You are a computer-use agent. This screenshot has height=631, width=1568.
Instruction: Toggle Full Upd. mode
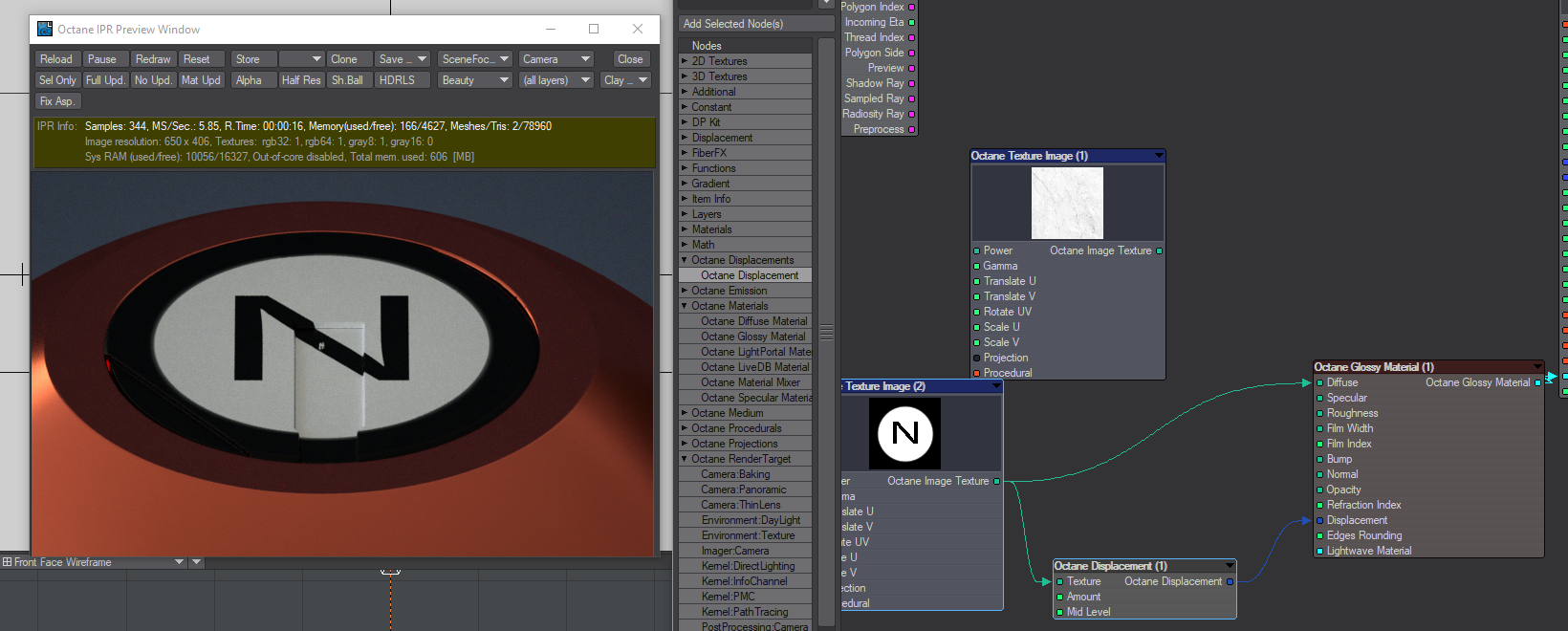coord(105,80)
